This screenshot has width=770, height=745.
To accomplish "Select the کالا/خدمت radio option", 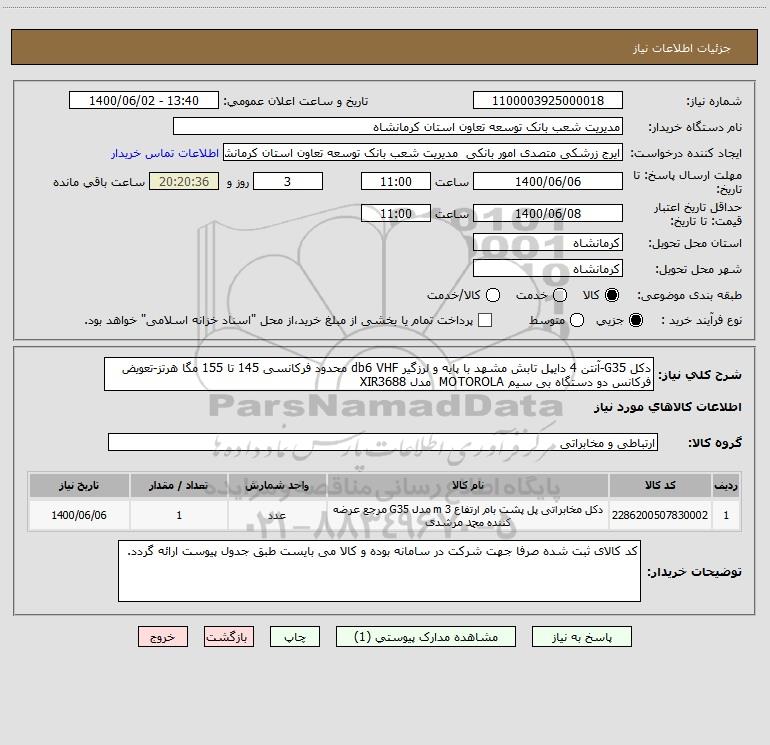I will (493, 295).
